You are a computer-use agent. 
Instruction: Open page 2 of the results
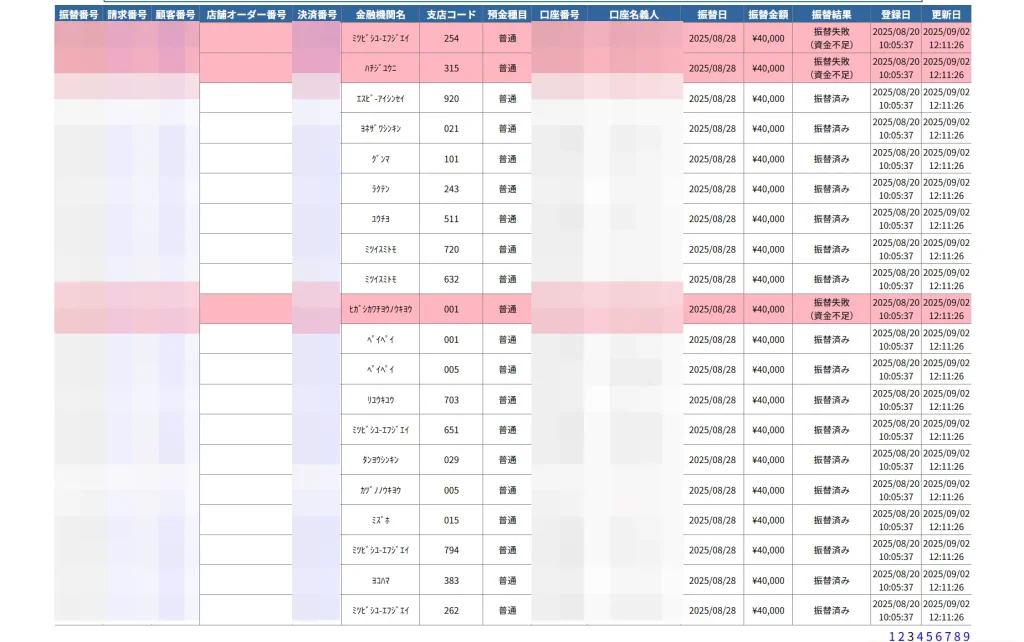click(901, 636)
